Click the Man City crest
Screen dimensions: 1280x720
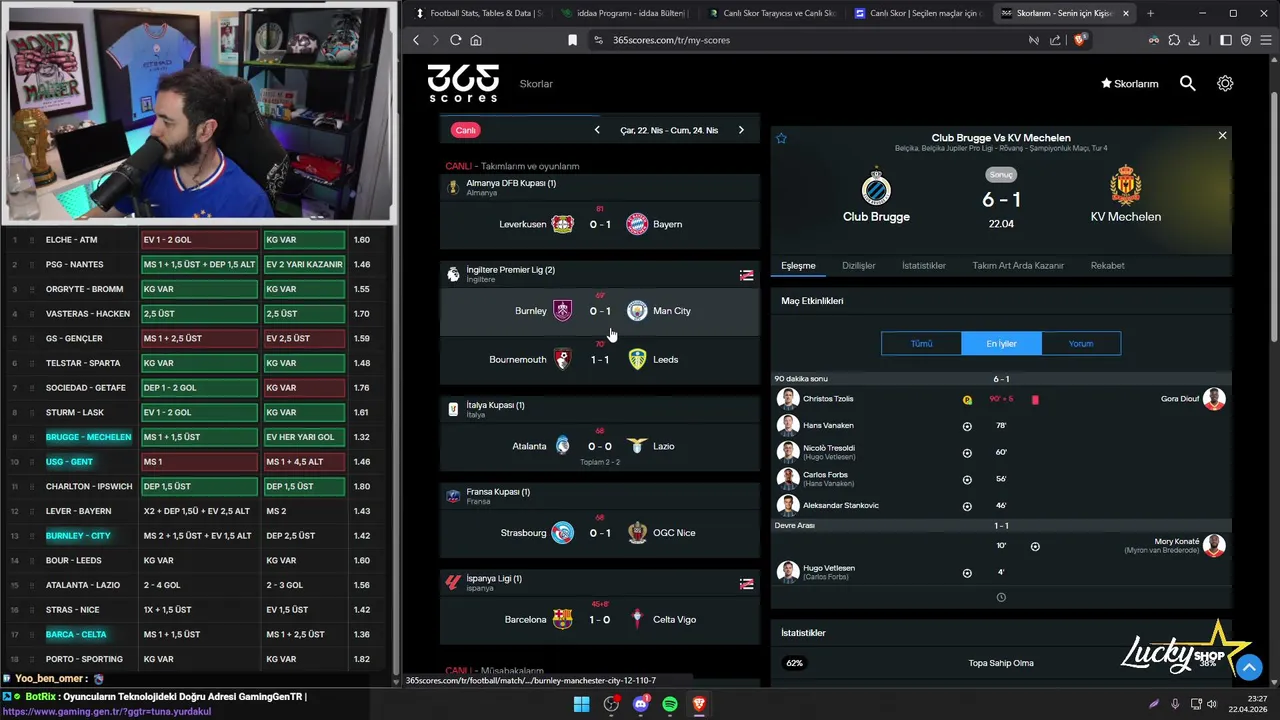(637, 311)
